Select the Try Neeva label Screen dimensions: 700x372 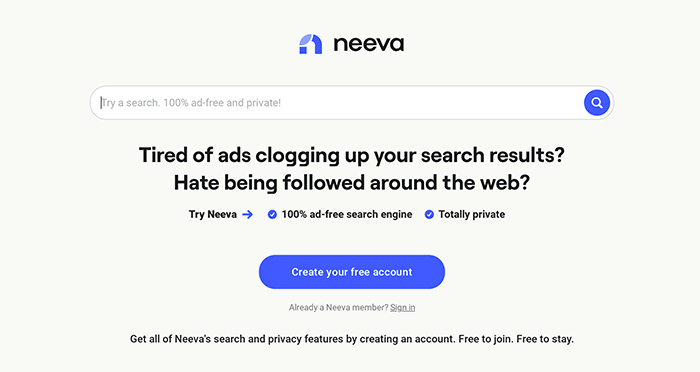pyautogui.click(x=212, y=215)
